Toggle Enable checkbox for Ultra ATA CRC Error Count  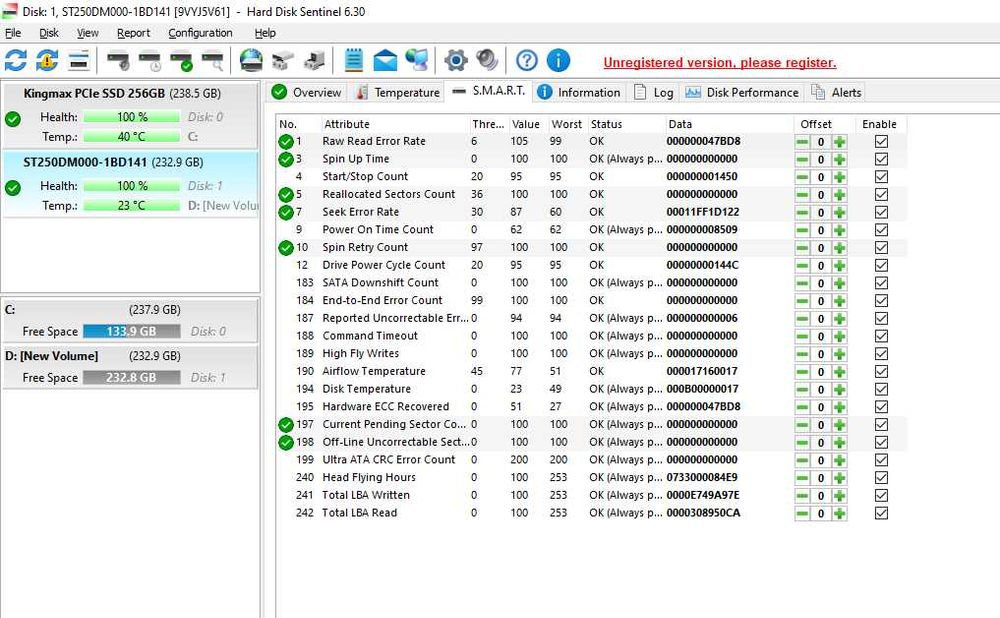[881, 460]
